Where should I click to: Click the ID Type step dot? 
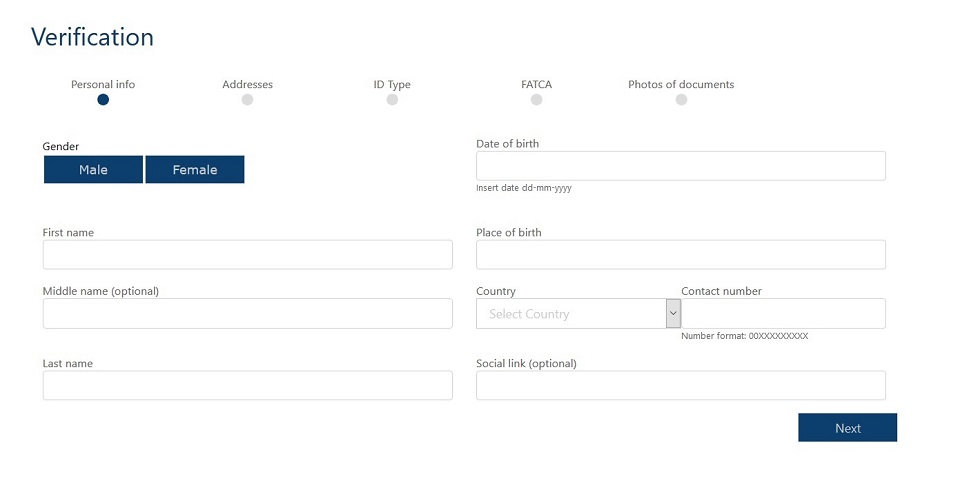(392, 100)
